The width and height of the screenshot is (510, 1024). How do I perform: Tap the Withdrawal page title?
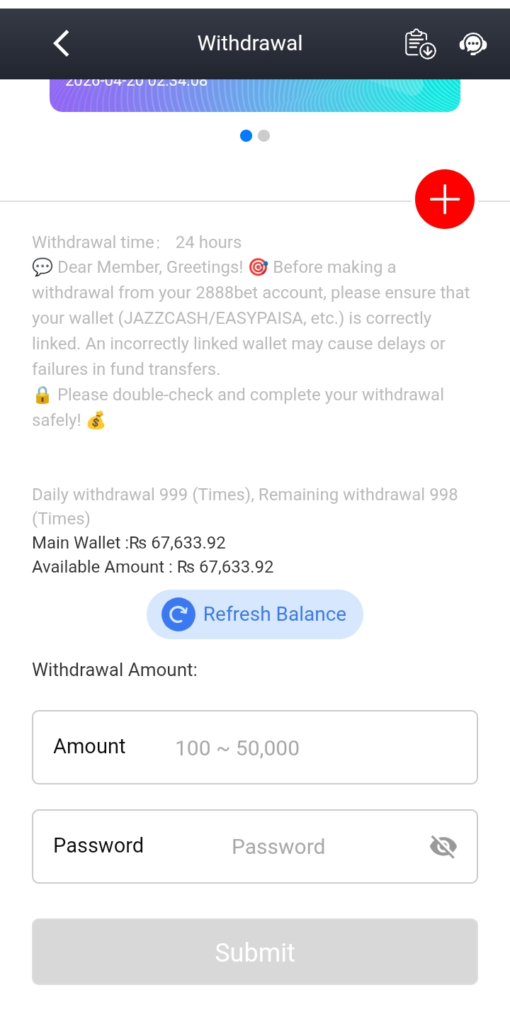point(250,43)
